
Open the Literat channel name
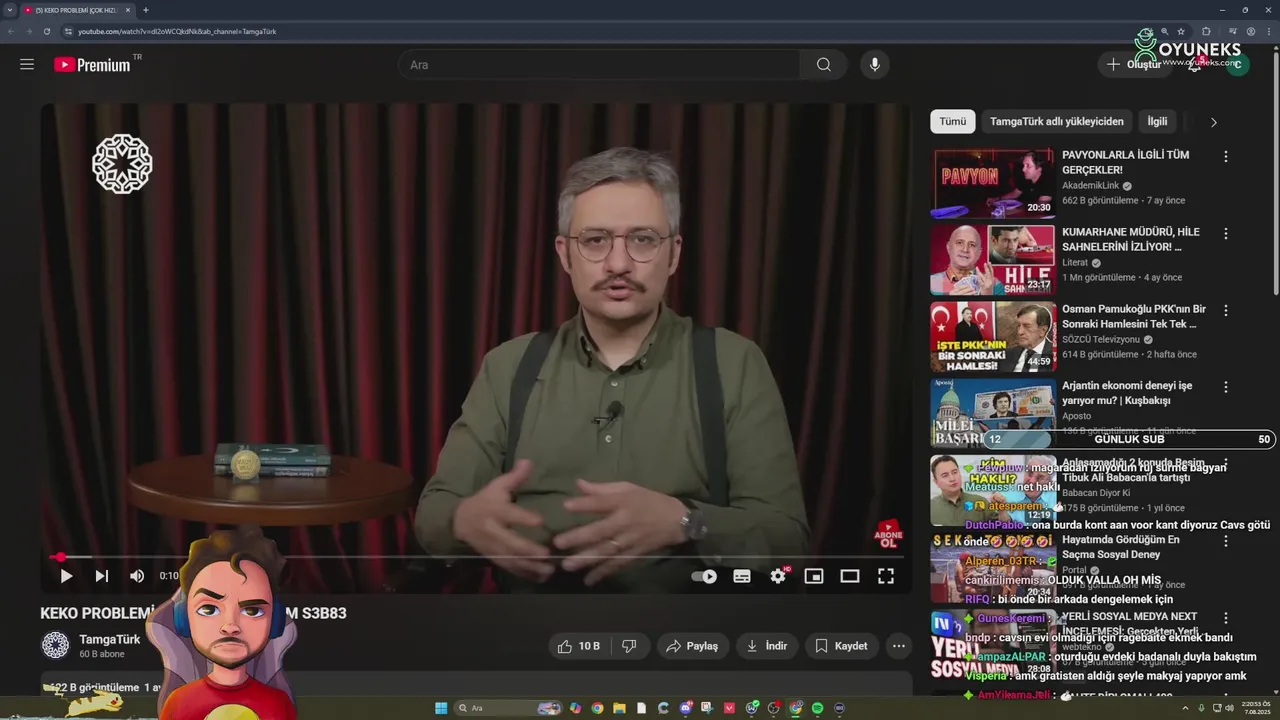point(1075,263)
